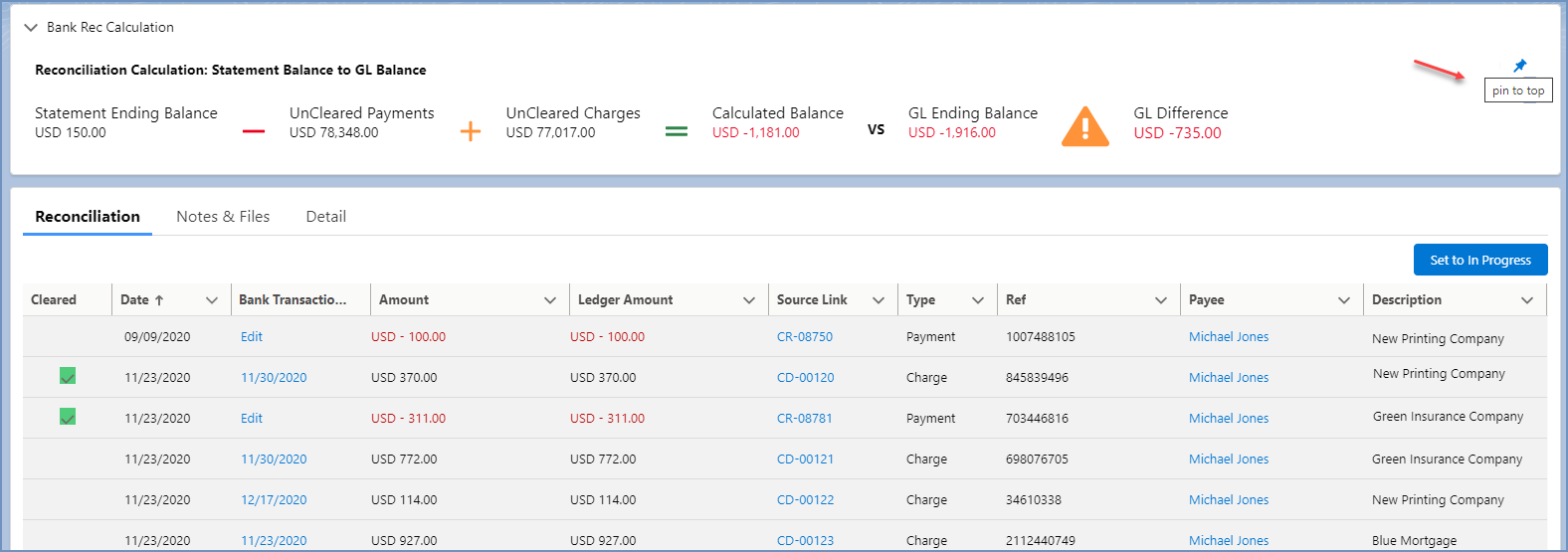Open the Amount column dropdown menu
Screen dimensions: 1568x552
[x=550, y=300]
